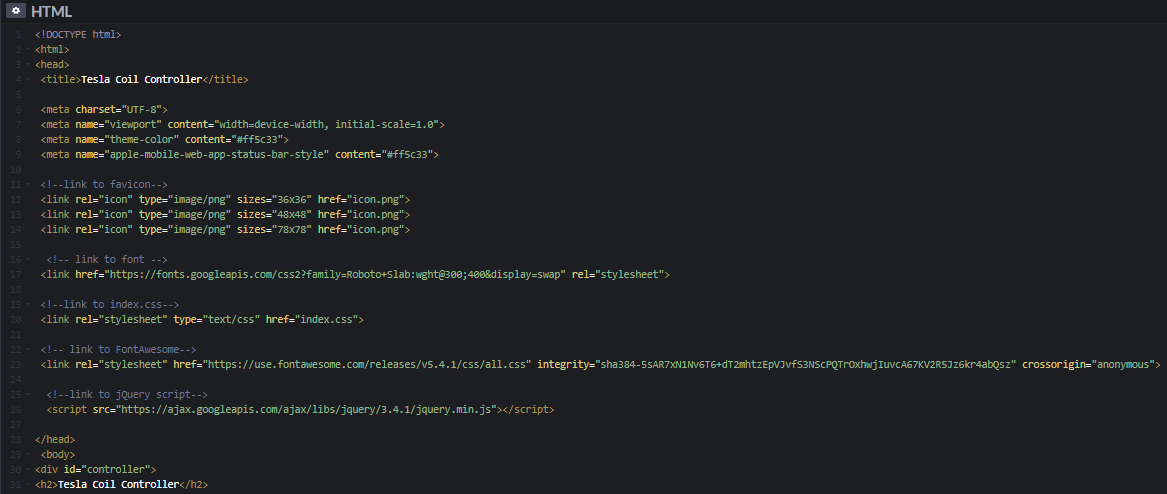Collapse the index.css comment fold on line 19
1167x494 pixels.
pos(27,304)
